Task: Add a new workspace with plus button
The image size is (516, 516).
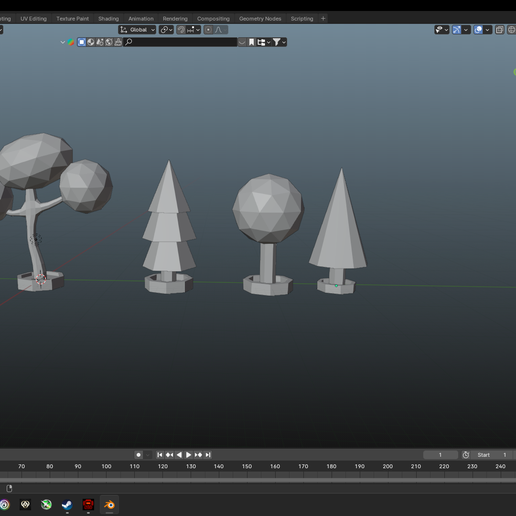Action: (x=323, y=19)
